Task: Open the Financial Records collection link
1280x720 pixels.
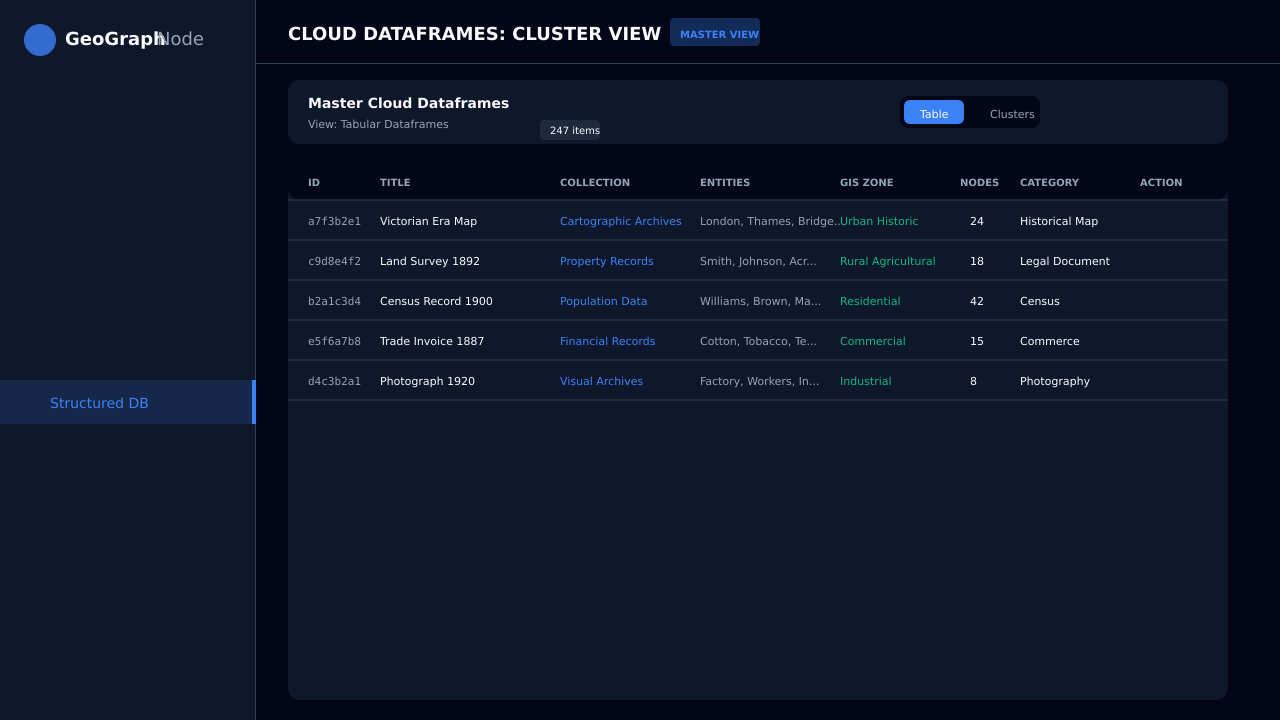Action: [x=607, y=341]
